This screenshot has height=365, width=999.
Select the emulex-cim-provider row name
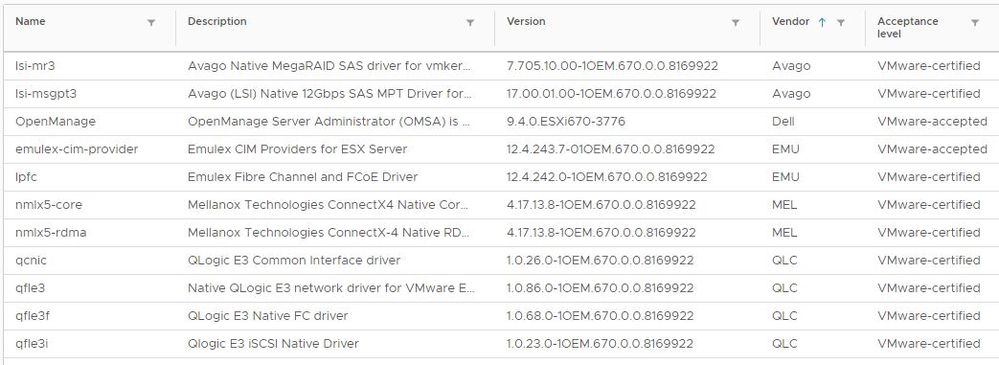(76, 149)
